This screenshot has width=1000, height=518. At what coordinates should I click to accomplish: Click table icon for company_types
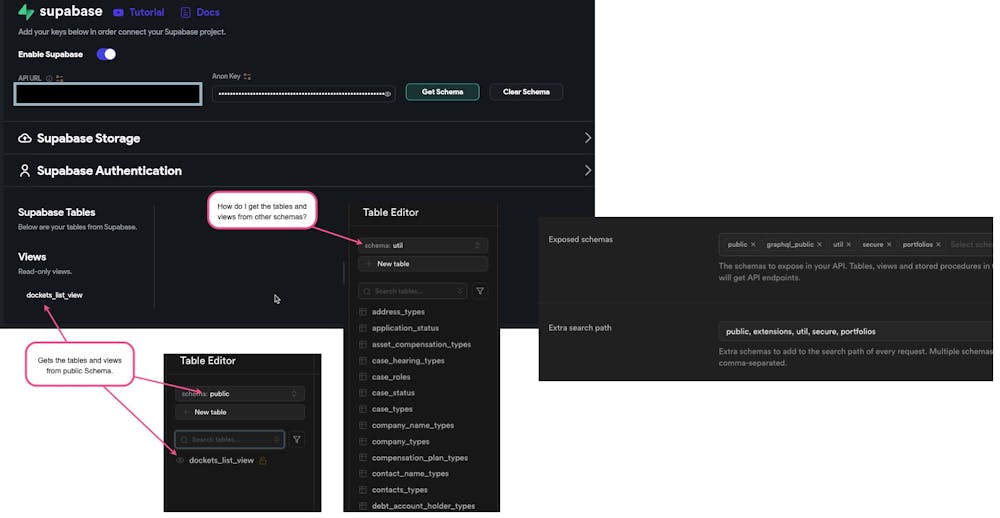363,441
